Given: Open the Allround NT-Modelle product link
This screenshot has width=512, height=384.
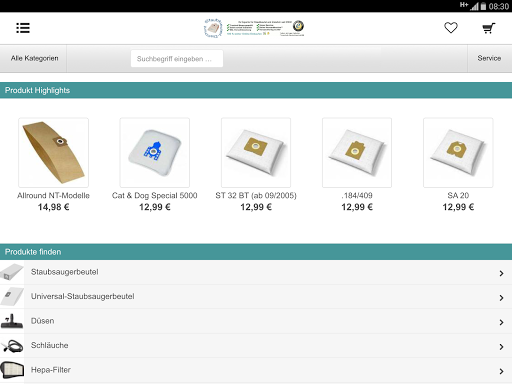Looking at the screenshot, I should coord(53,196).
